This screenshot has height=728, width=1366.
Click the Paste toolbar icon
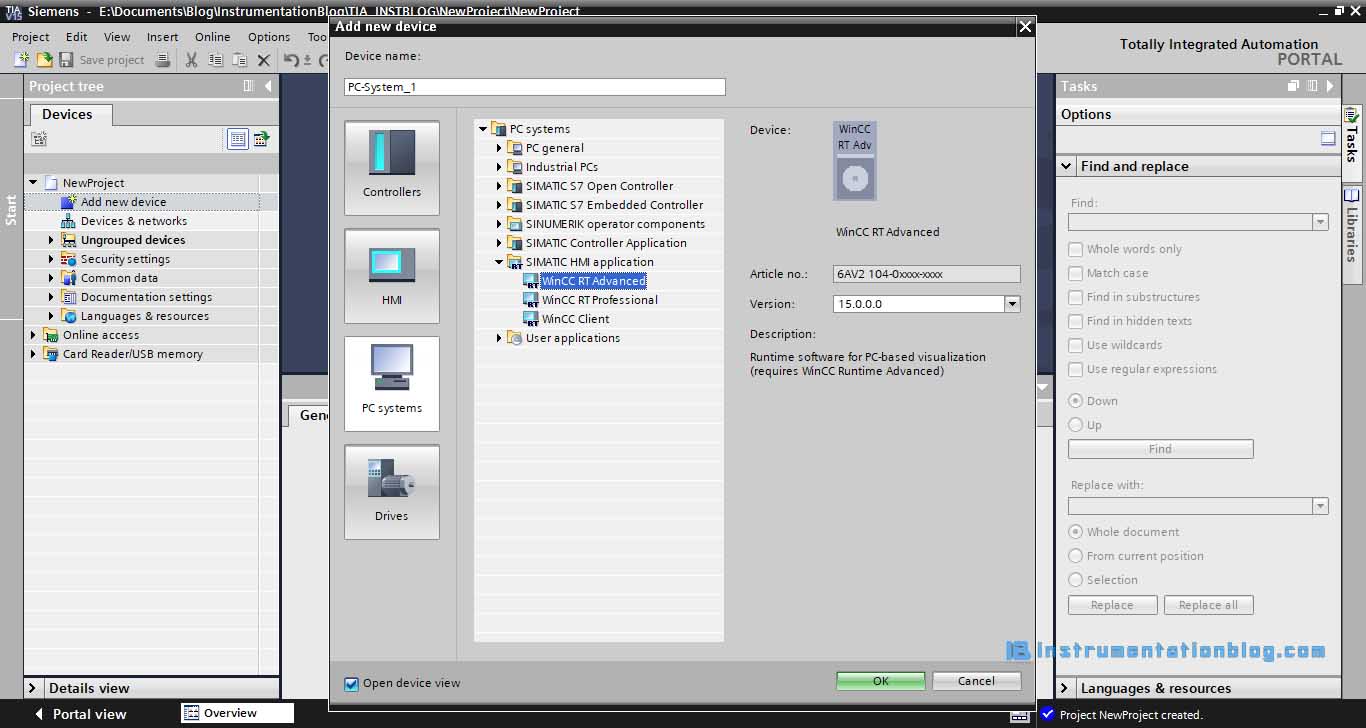tap(239, 60)
